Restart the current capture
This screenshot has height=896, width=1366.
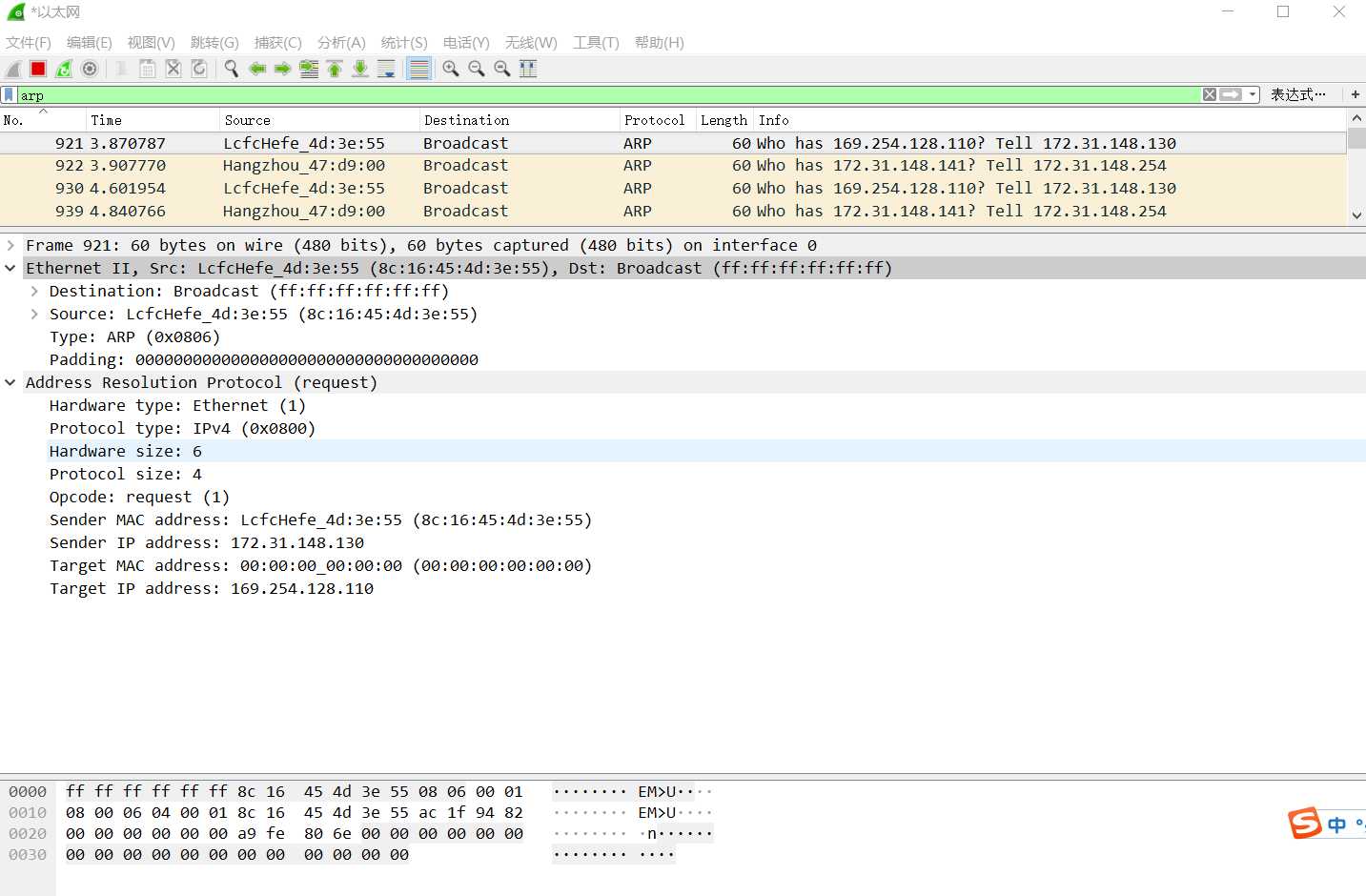(64, 69)
